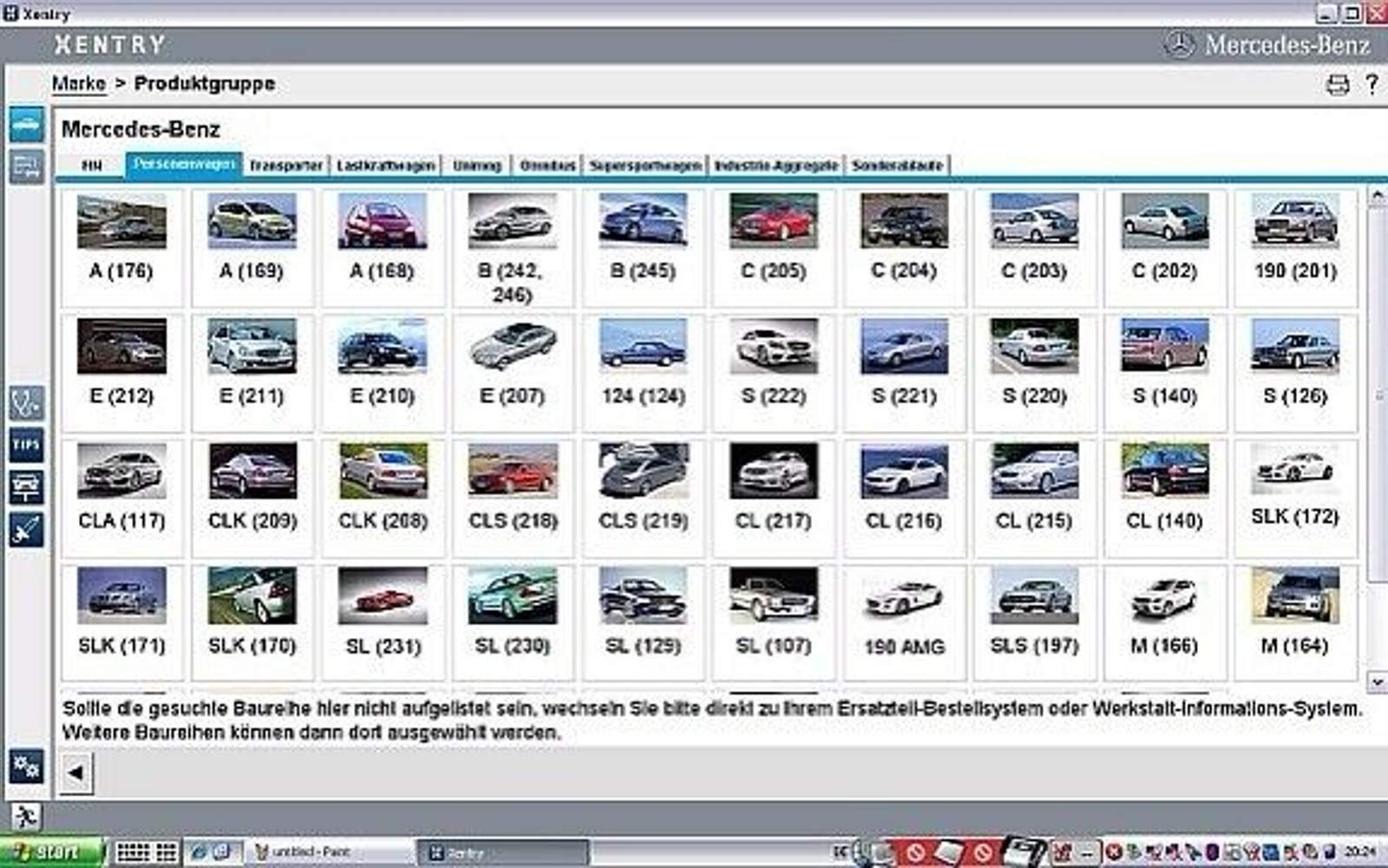1388x868 pixels.
Task: Click the car lift workshop icon in sidebar
Action: (26, 486)
